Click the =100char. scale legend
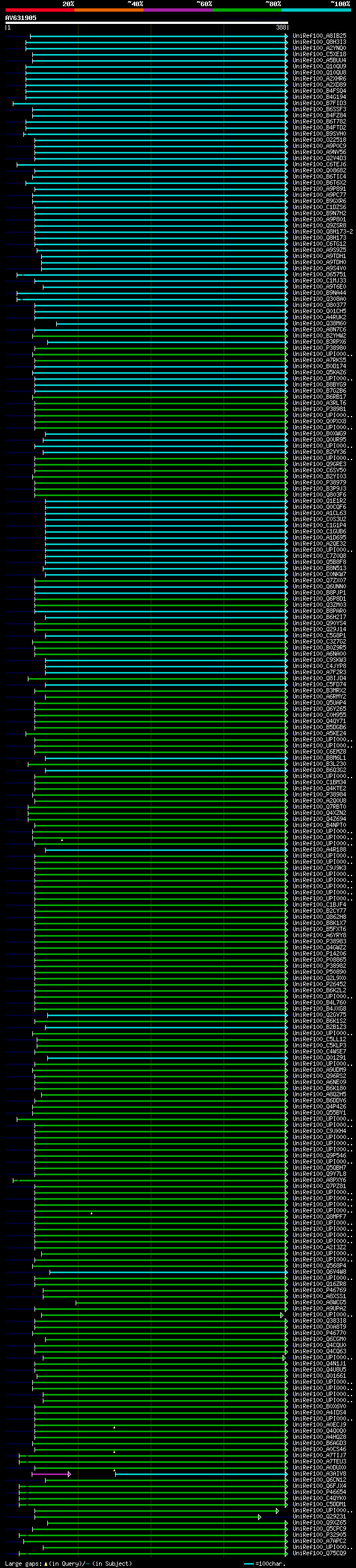The image size is (356, 1568). click(265, 1563)
